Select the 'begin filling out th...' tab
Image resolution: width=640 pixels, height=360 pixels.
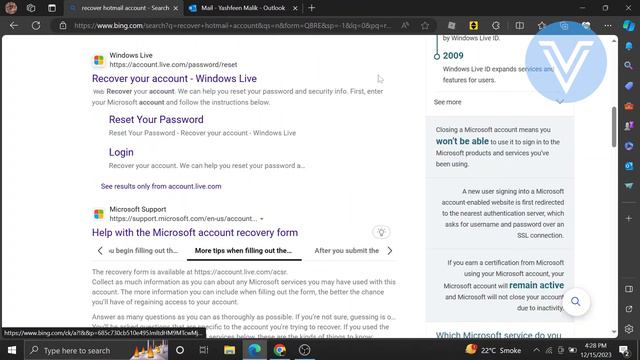point(143,251)
